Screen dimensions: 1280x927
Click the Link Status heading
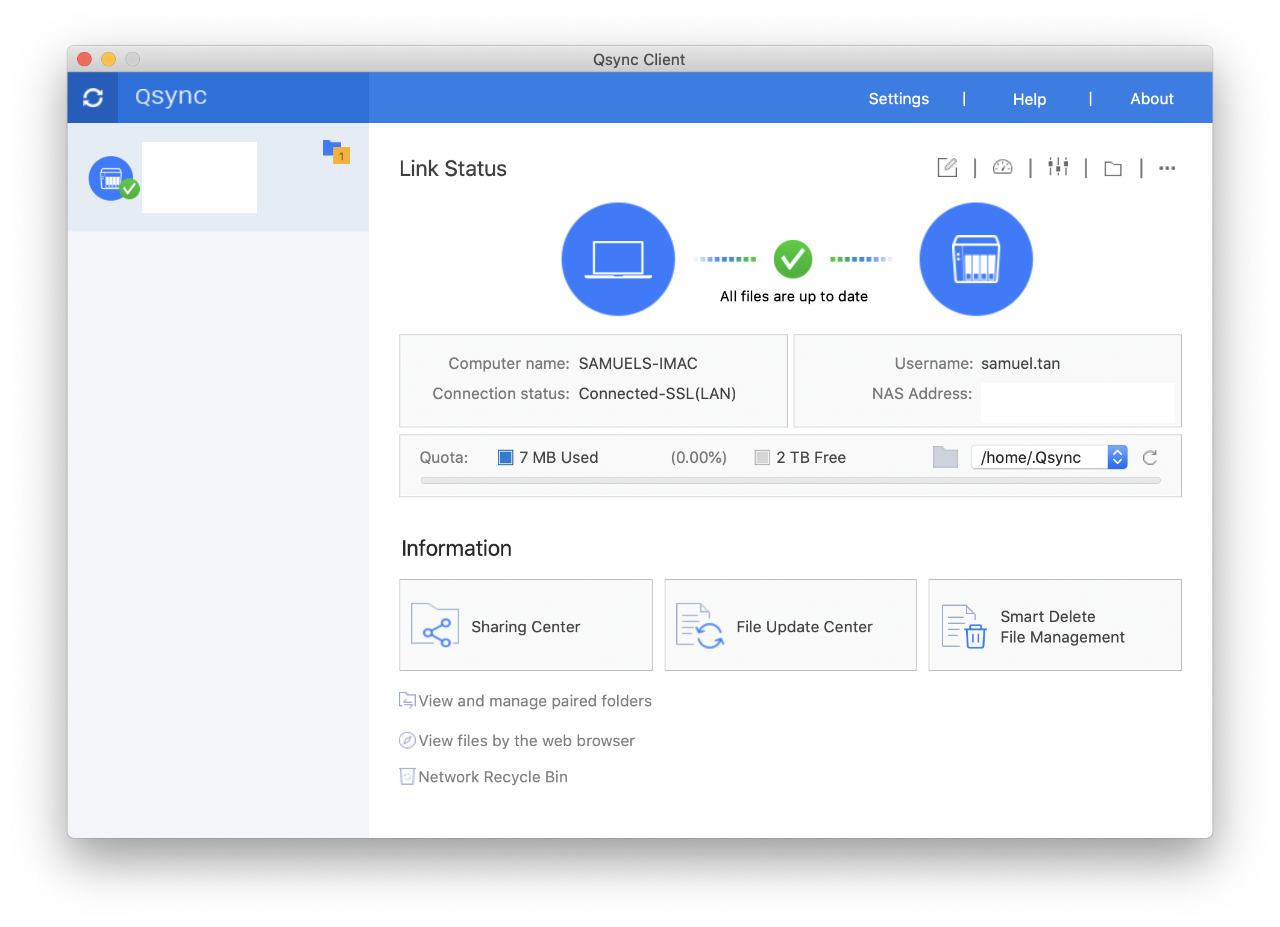click(453, 169)
